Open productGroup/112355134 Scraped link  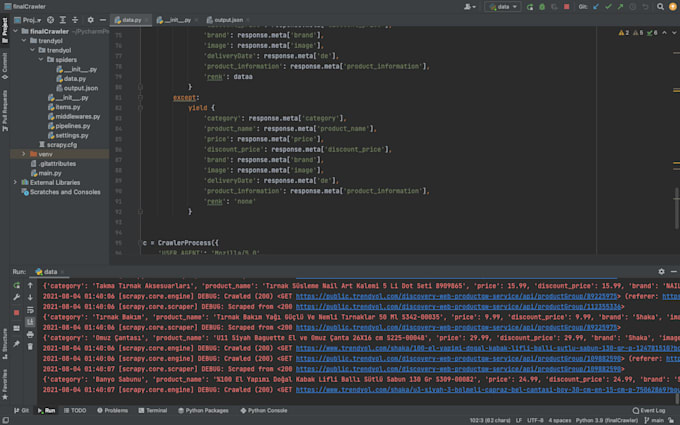click(x=458, y=307)
